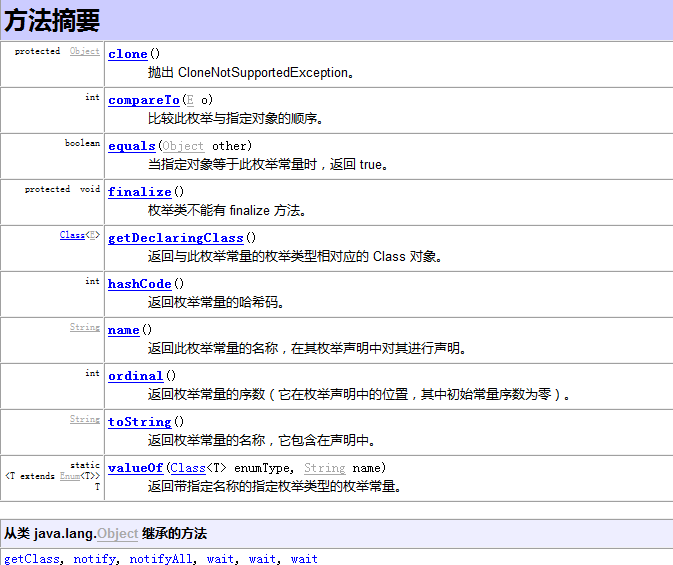Click 'int' return type in hashCode row
The width and height of the screenshot is (673, 565).
click(92, 281)
